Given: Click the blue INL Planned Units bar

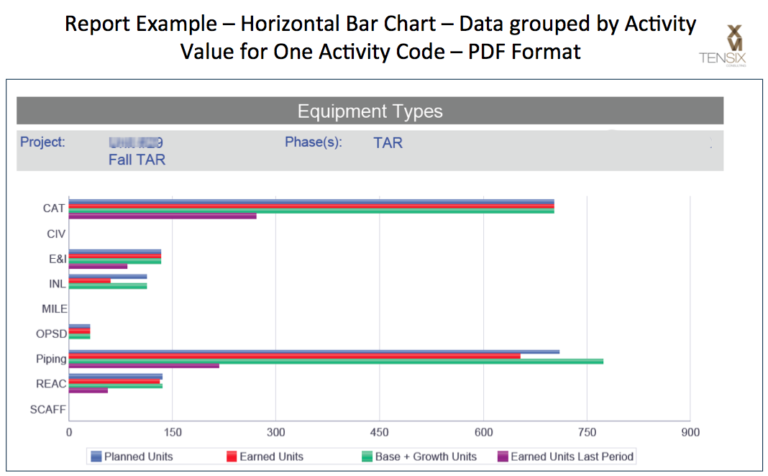Looking at the screenshot, I should tap(107, 276).
